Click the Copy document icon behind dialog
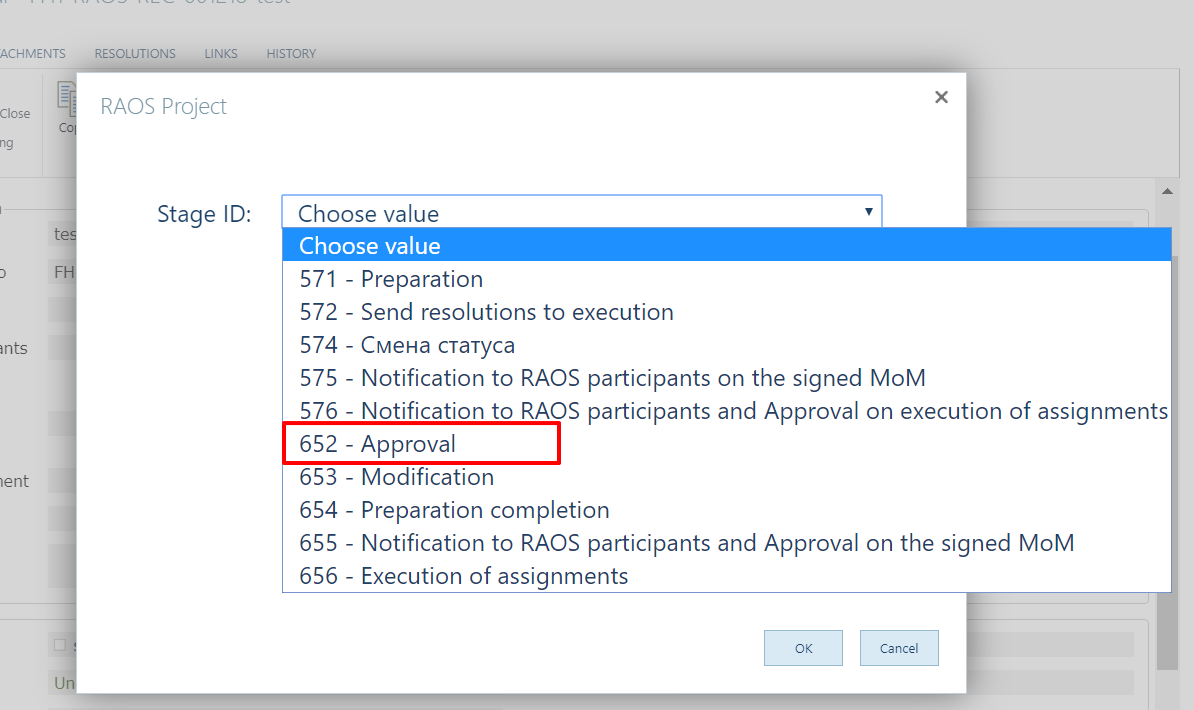The height and width of the screenshot is (710, 1194). pos(67,100)
